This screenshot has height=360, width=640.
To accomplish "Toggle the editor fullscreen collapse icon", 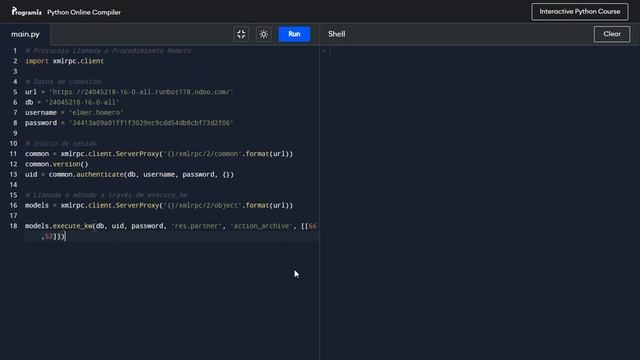I will click(x=241, y=34).
